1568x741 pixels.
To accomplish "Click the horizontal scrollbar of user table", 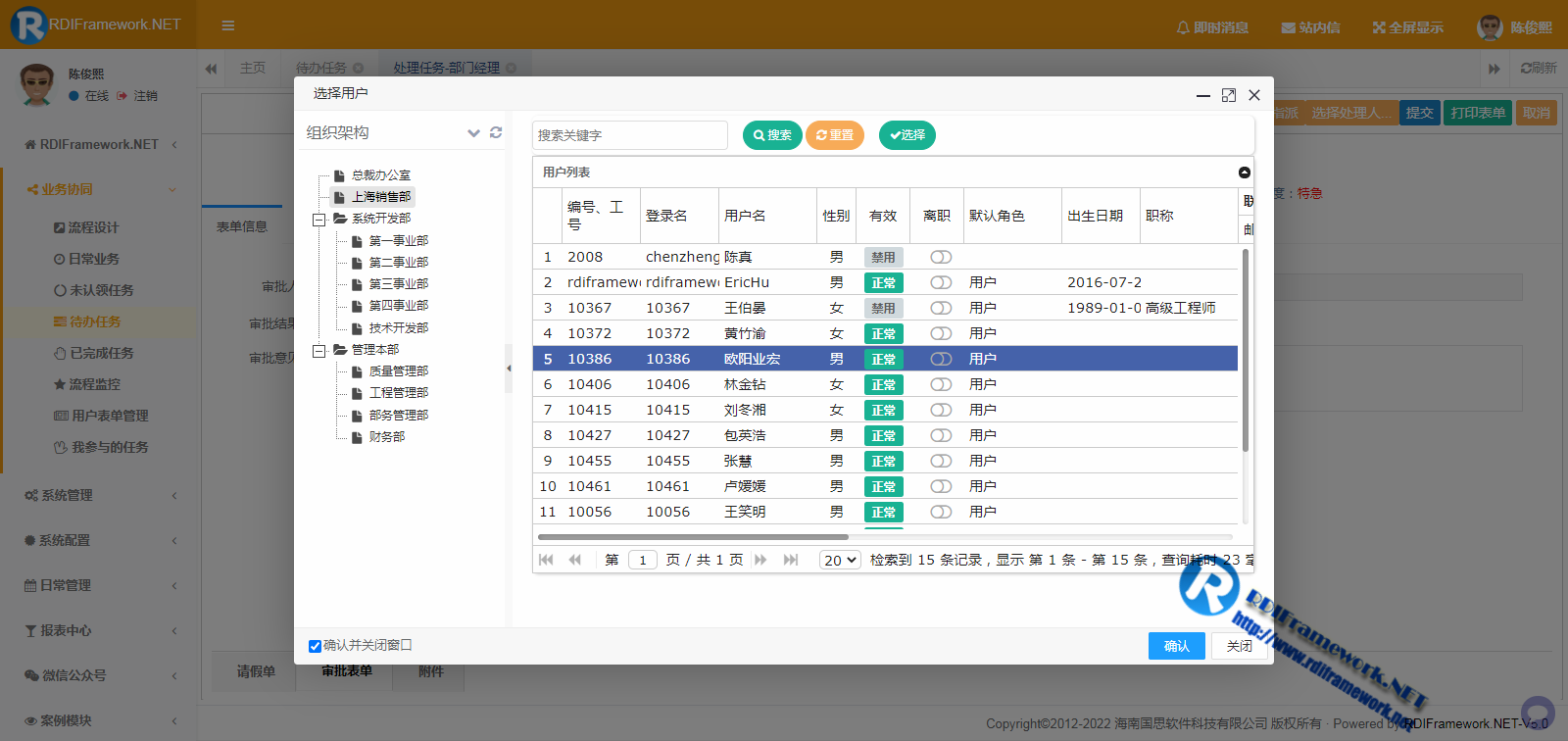I will [x=693, y=537].
